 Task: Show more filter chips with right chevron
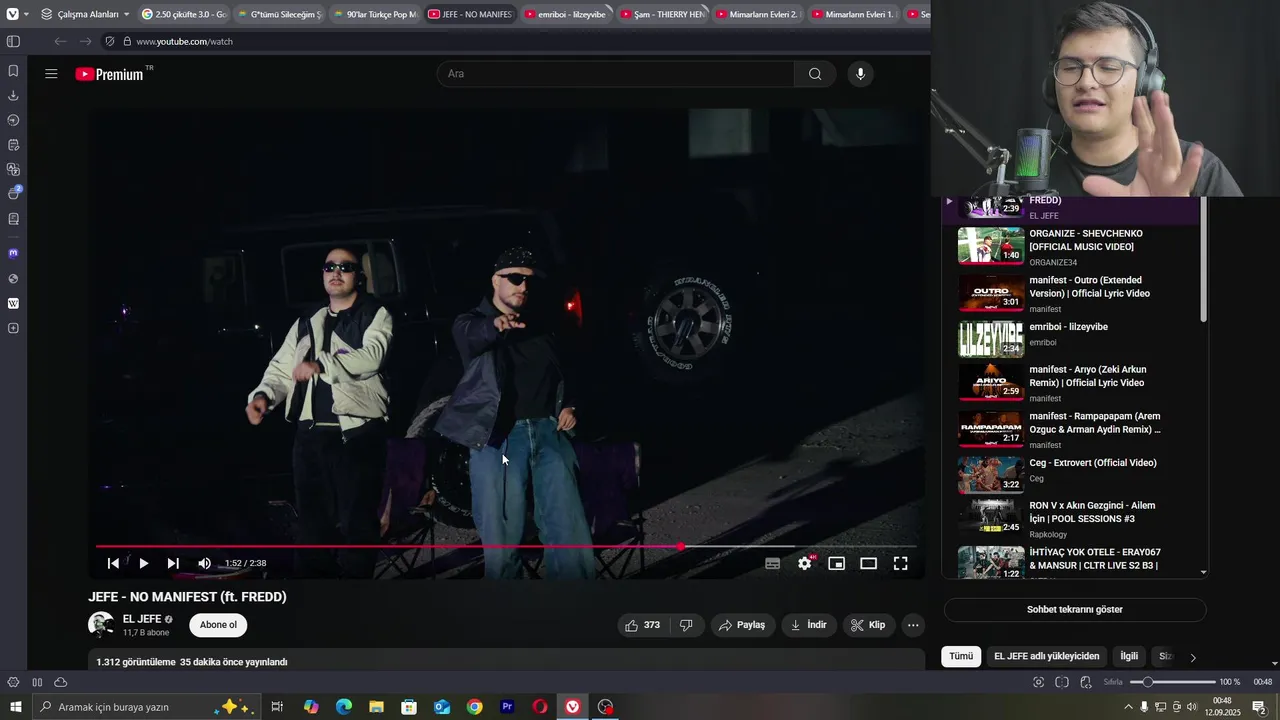click(x=1192, y=657)
